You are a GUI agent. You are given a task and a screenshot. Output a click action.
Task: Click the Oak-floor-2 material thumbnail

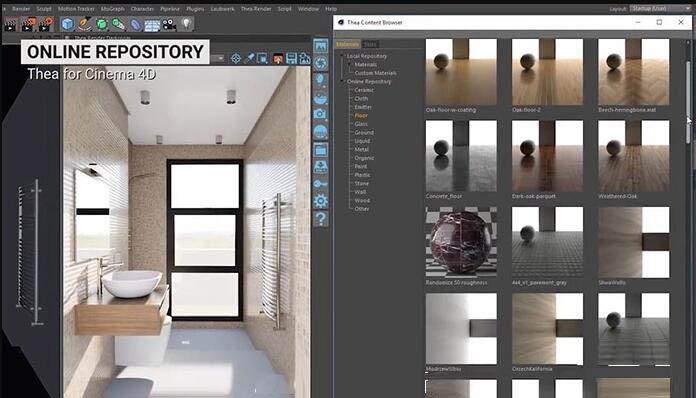tap(547, 72)
